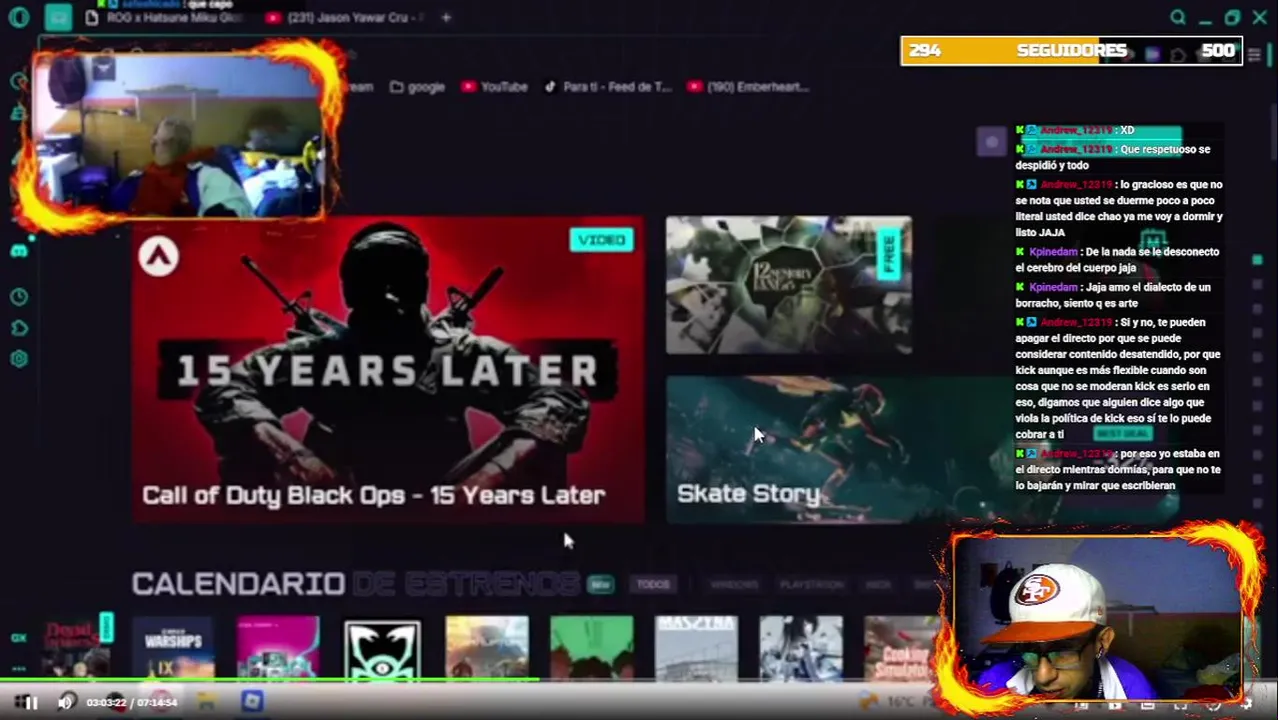Open the green cover game tile
Viewport: 1278px width, 720px height.
591,648
